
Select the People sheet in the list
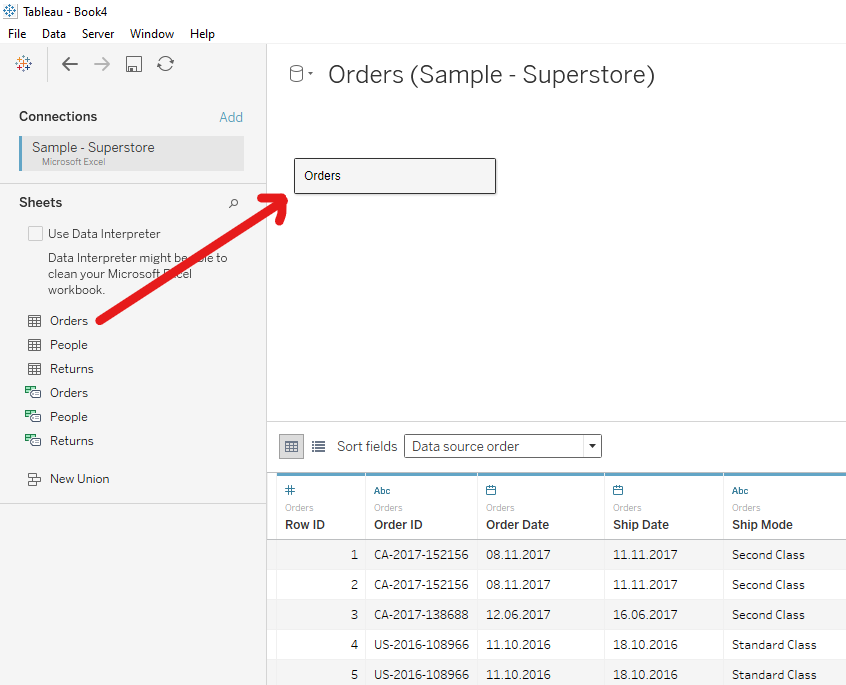(x=68, y=345)
